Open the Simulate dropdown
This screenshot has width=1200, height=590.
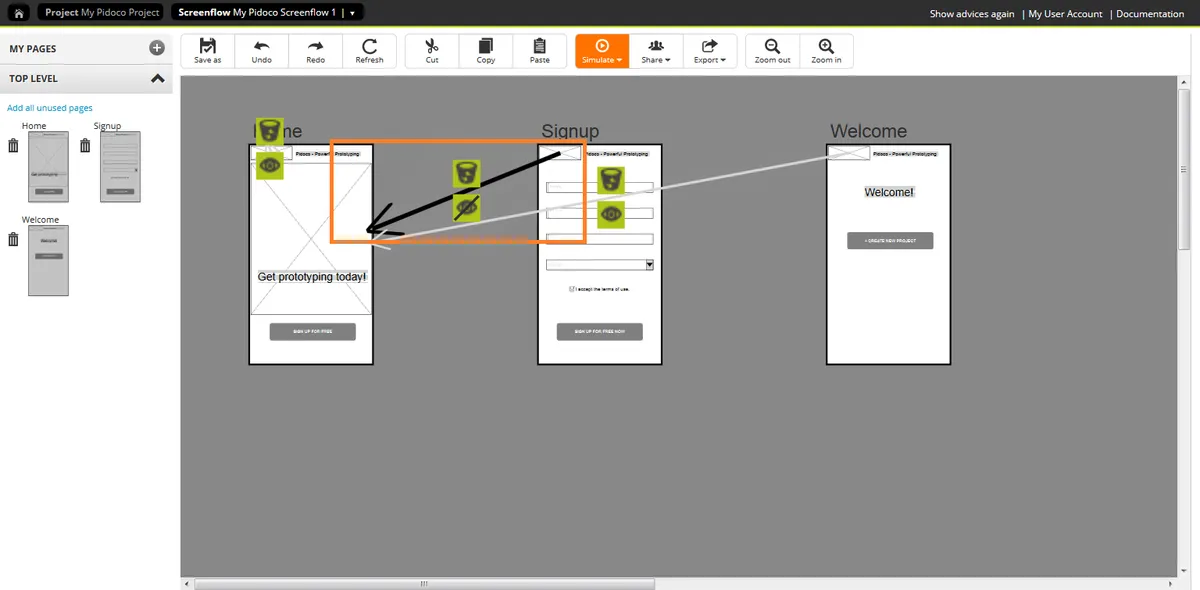point(602,51)
